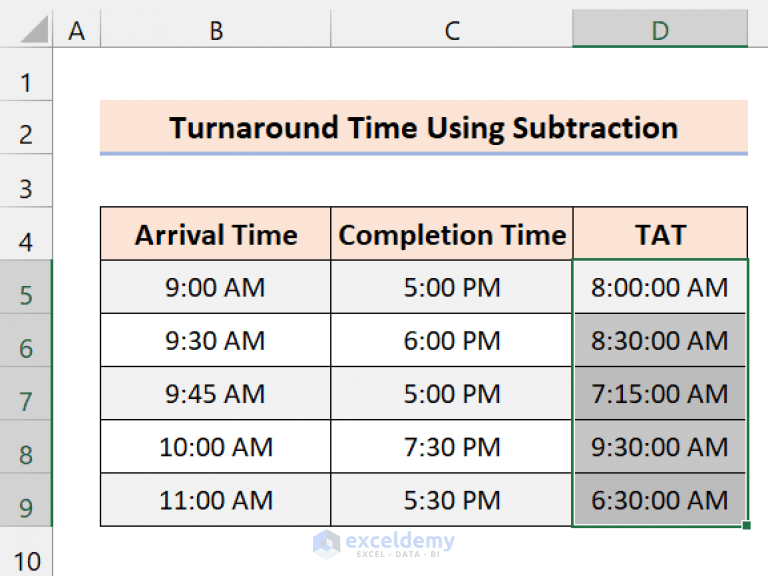Viewport: 768px width, 576px height.
Task: Select cell with 9:00 AM arrival
Action: point(216,287)
